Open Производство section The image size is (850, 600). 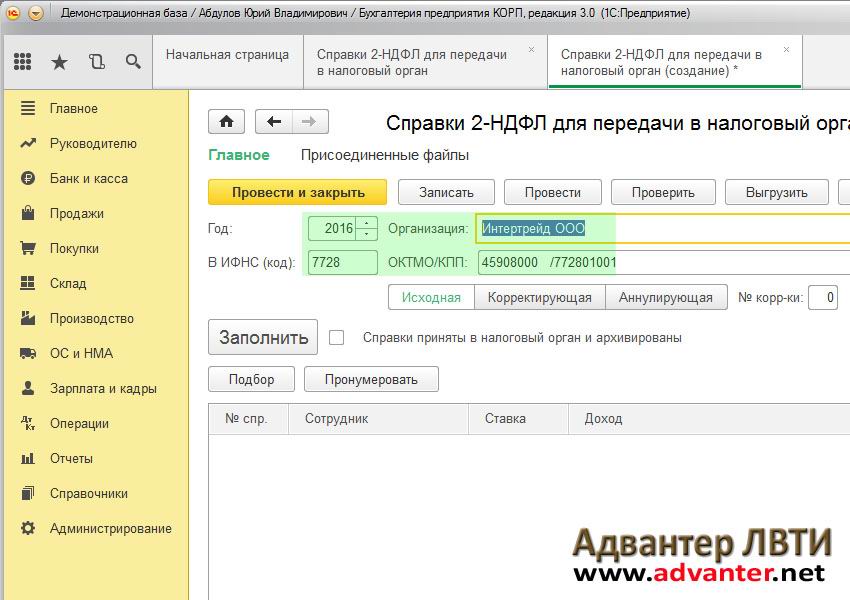click(92, 319)
